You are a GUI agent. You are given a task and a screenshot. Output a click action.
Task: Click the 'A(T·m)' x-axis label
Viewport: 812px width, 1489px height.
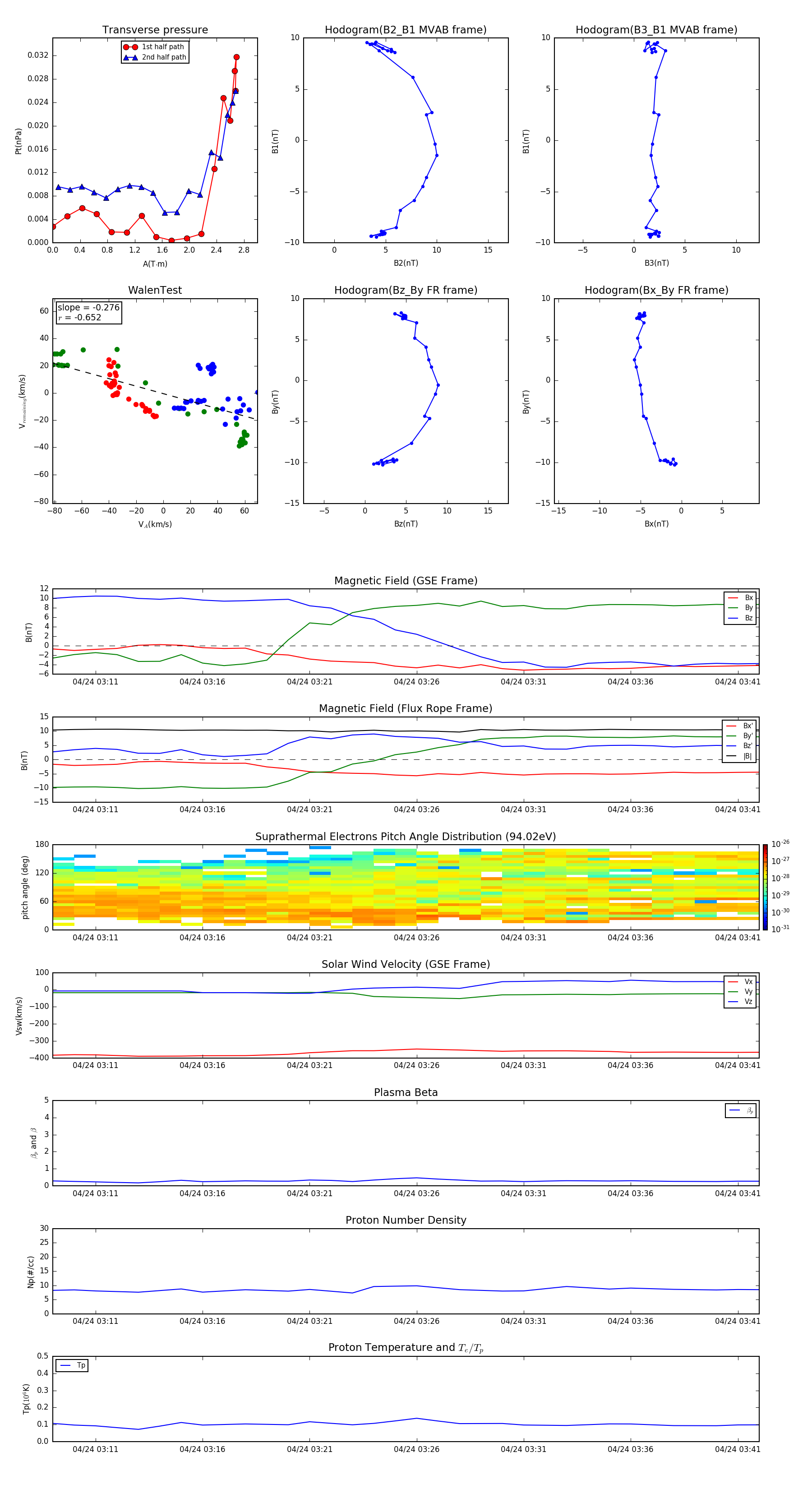click(155, 264)
